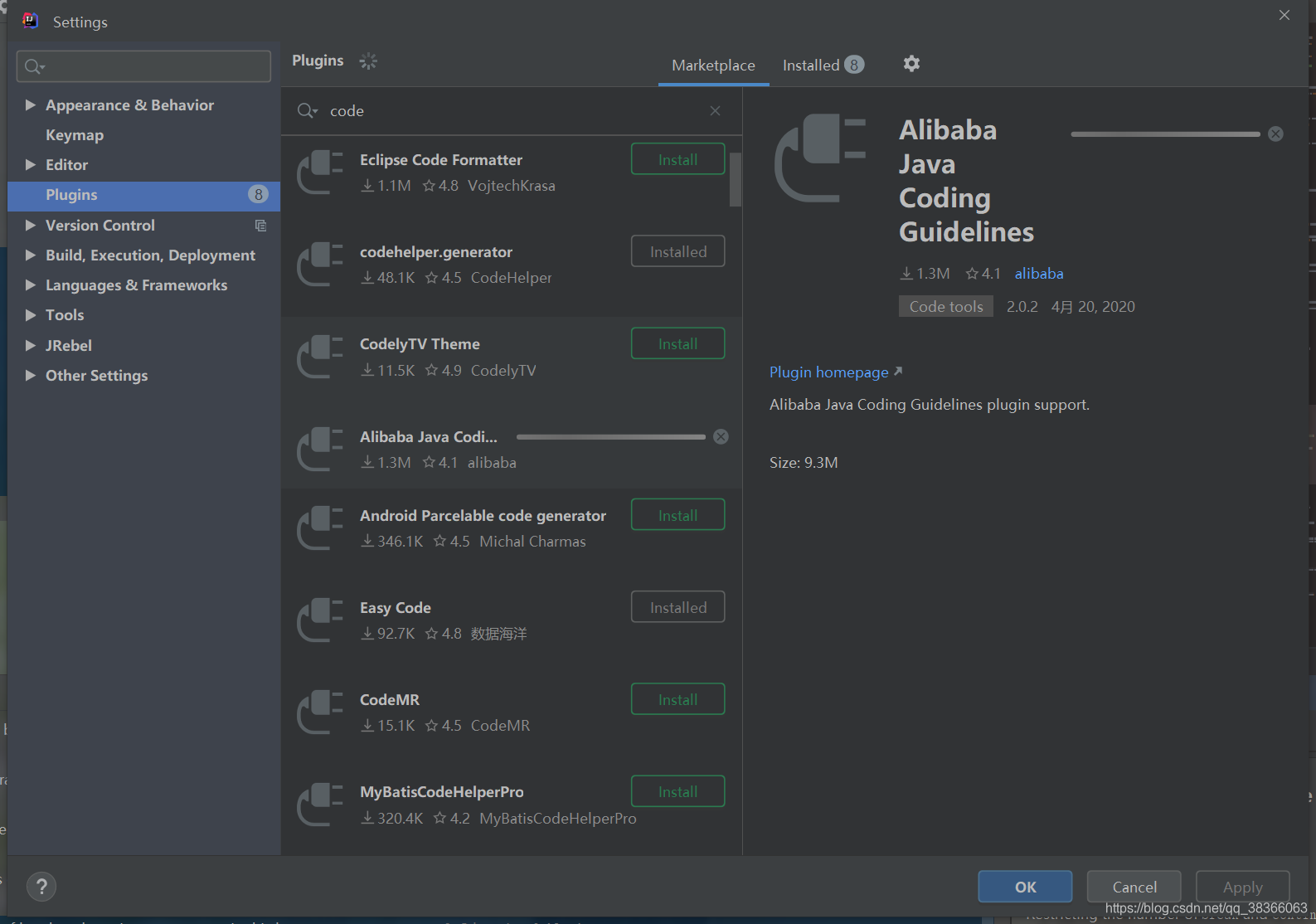
Task: Focus the plugin search field containing code
Action: pos(512,111)
